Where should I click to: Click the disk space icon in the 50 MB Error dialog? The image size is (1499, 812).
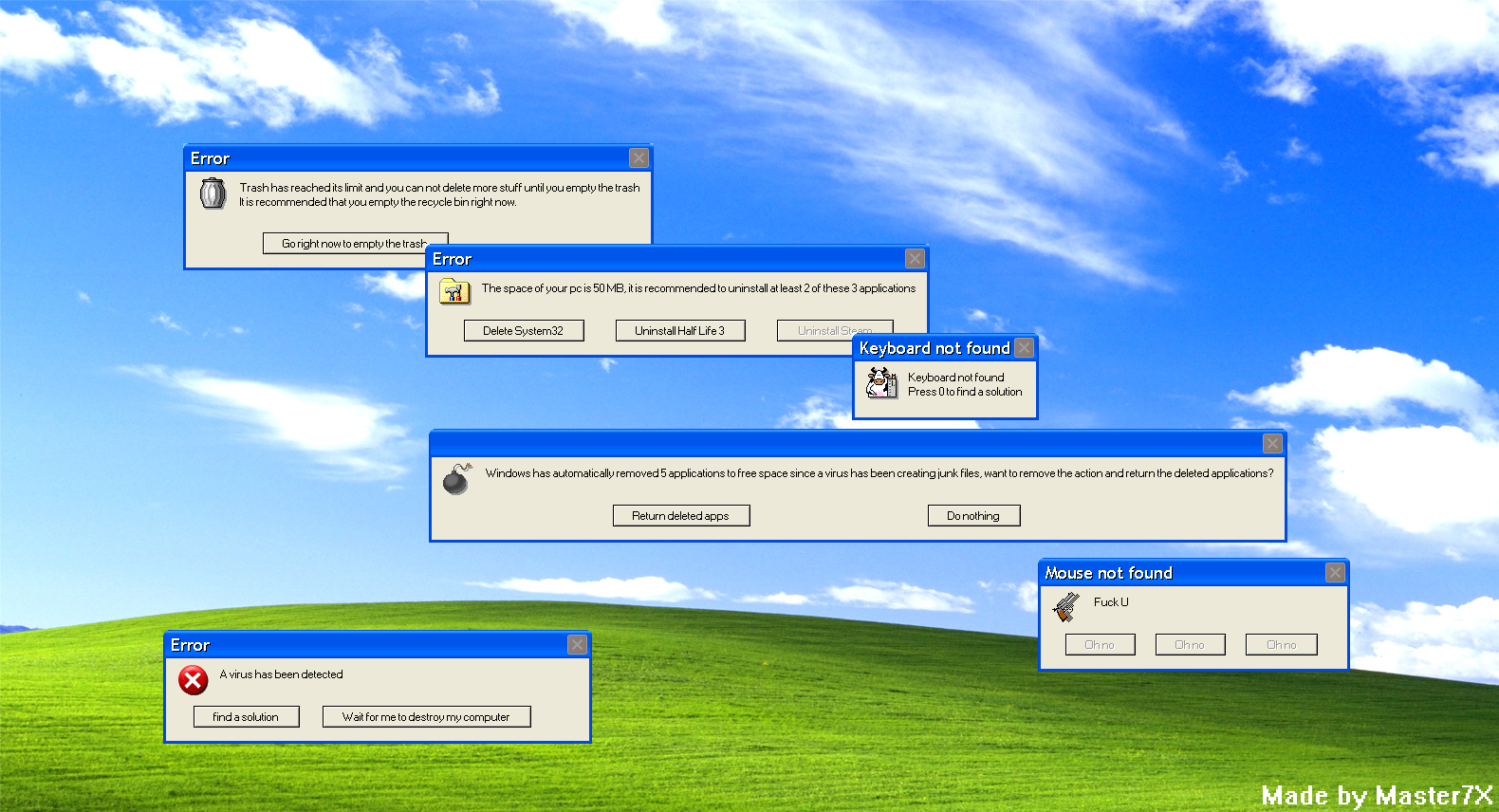(x=454, y=290)
